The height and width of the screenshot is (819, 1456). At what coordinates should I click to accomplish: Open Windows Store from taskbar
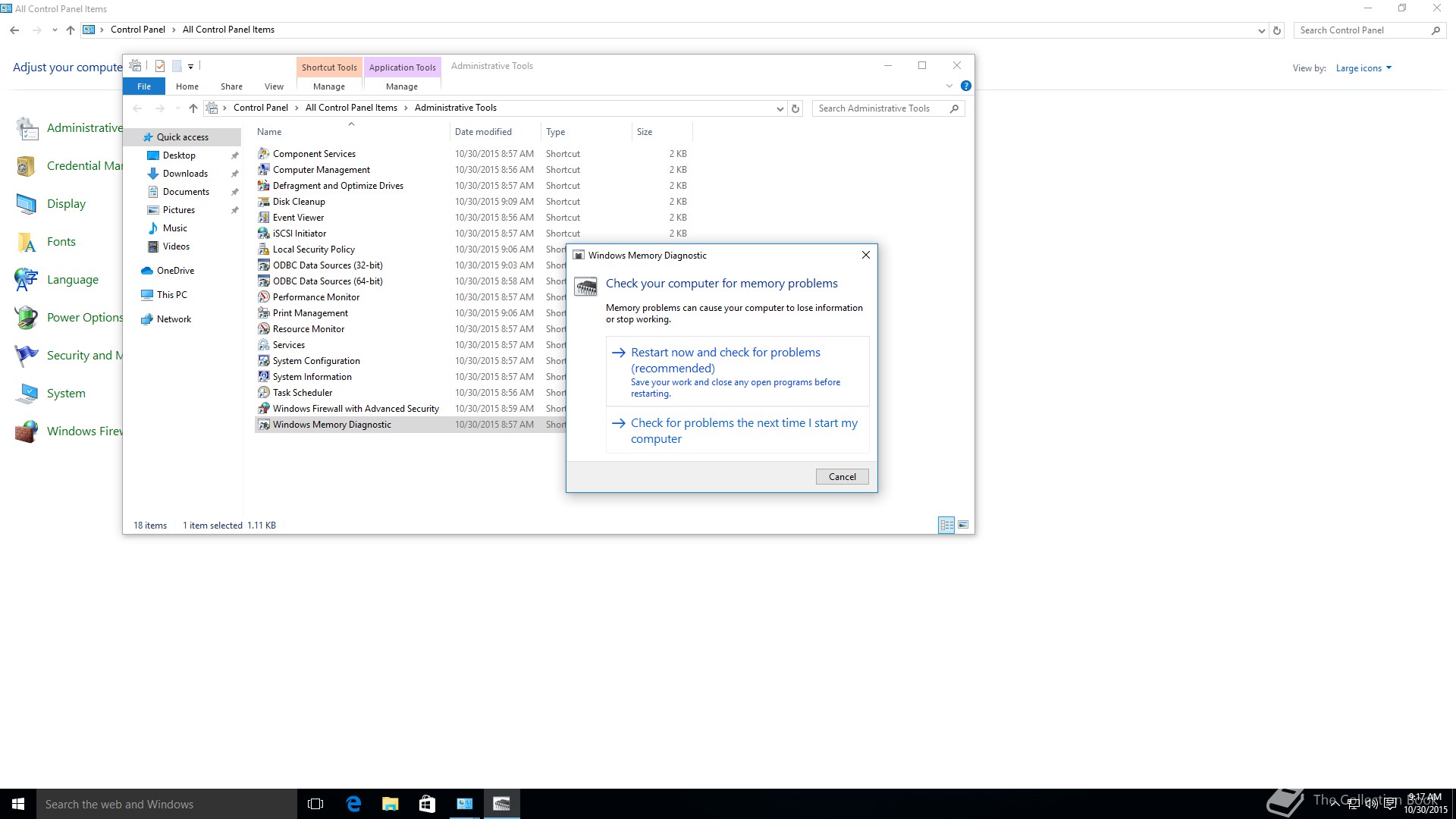coord(427,804)
